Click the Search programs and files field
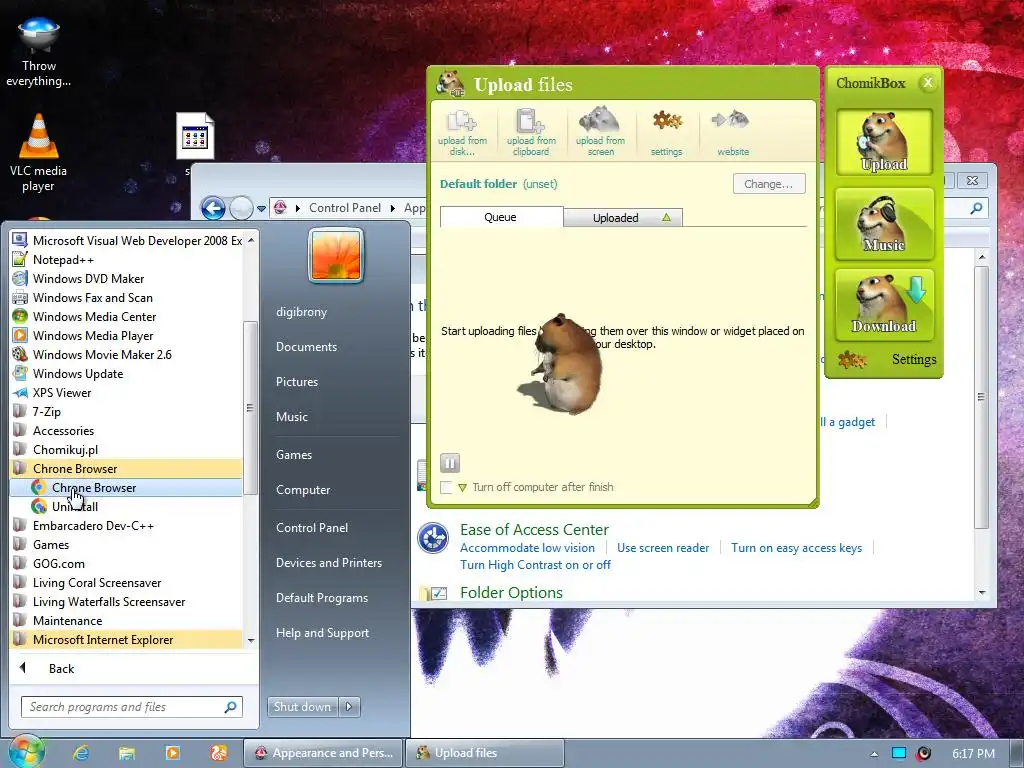Image resolution: width=1024 pixels, height=768 pixels. click(x=132, y=707)
